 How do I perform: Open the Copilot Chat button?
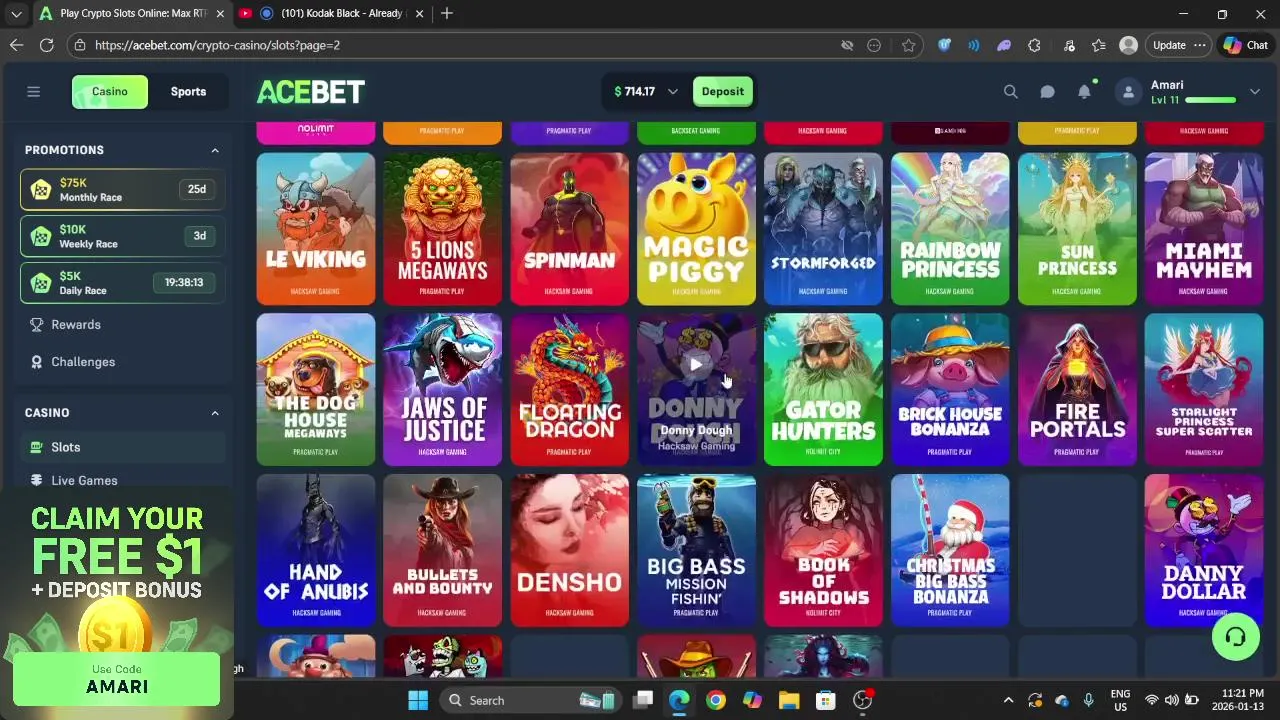[1246, 45]
